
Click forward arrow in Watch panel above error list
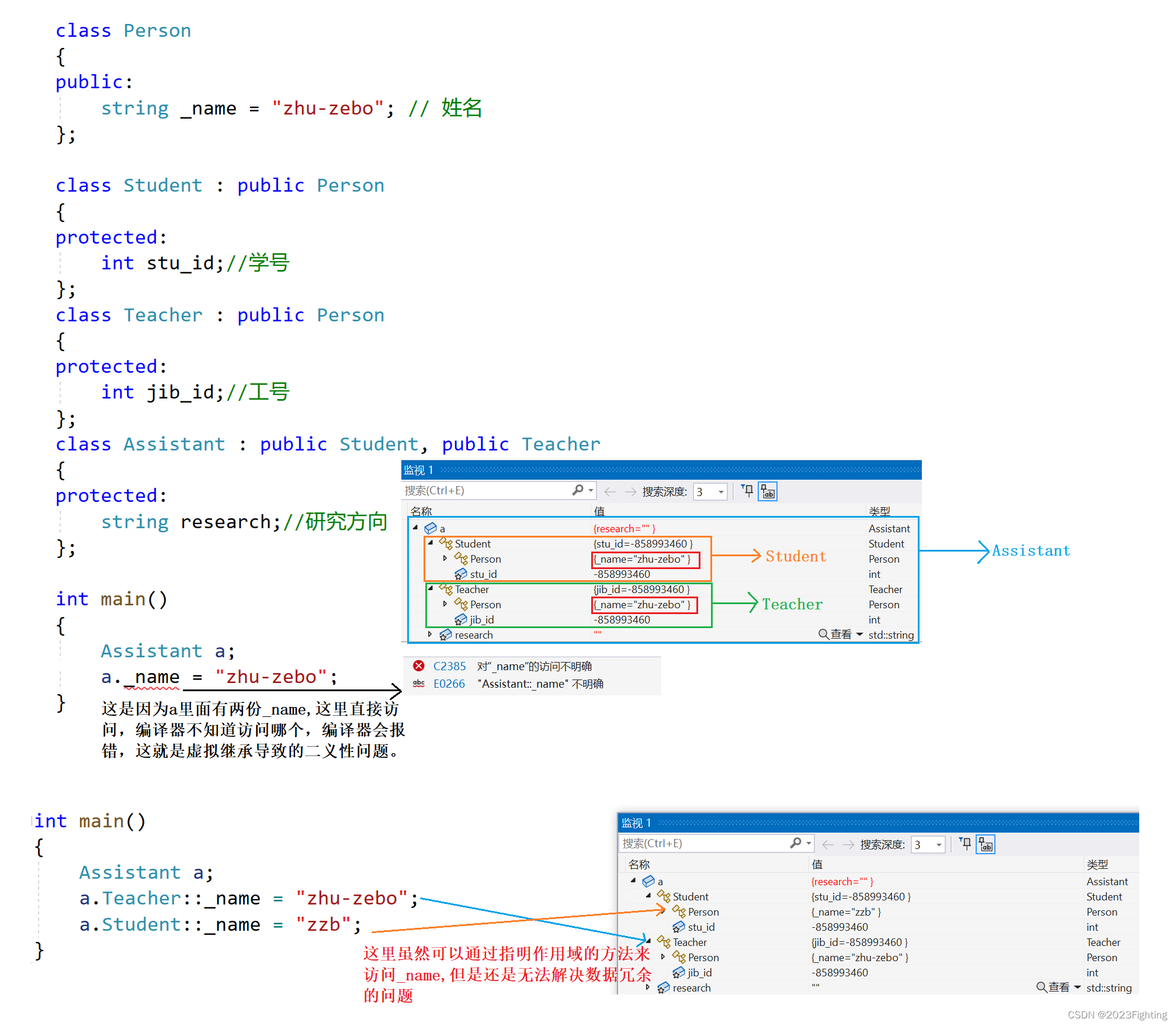(630, 492)
